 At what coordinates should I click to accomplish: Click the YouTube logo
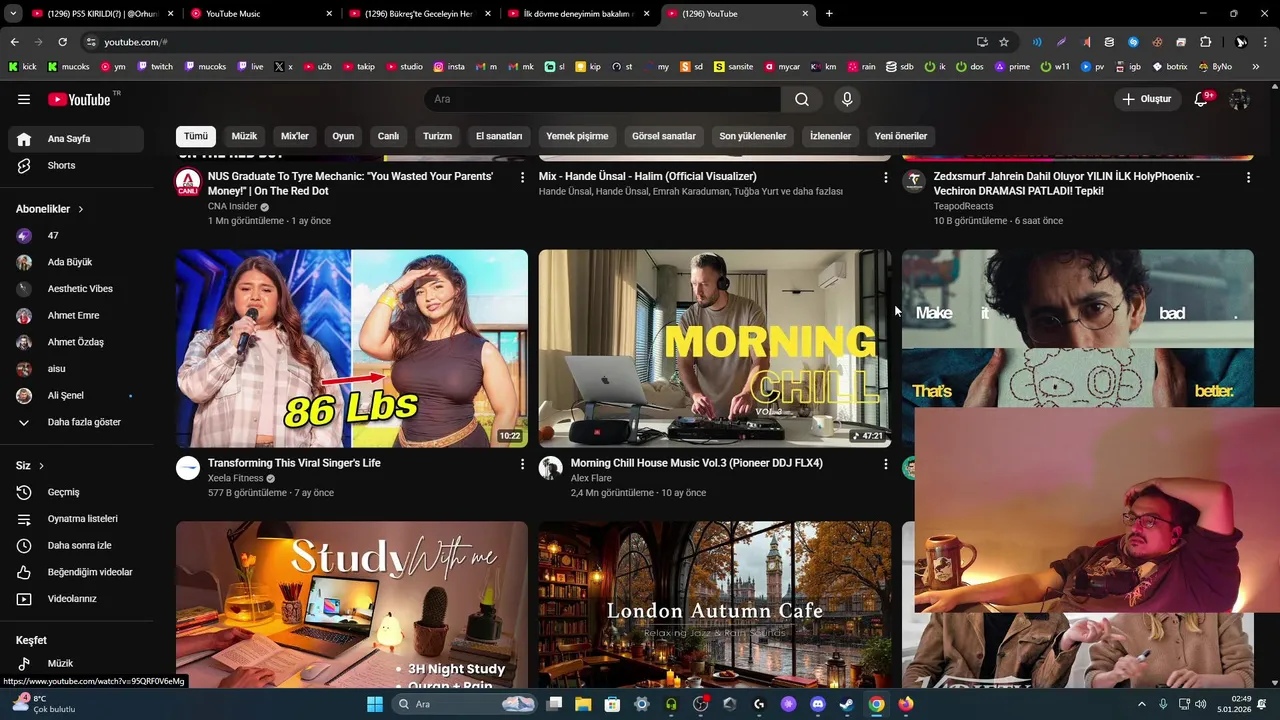coord(80,99)
